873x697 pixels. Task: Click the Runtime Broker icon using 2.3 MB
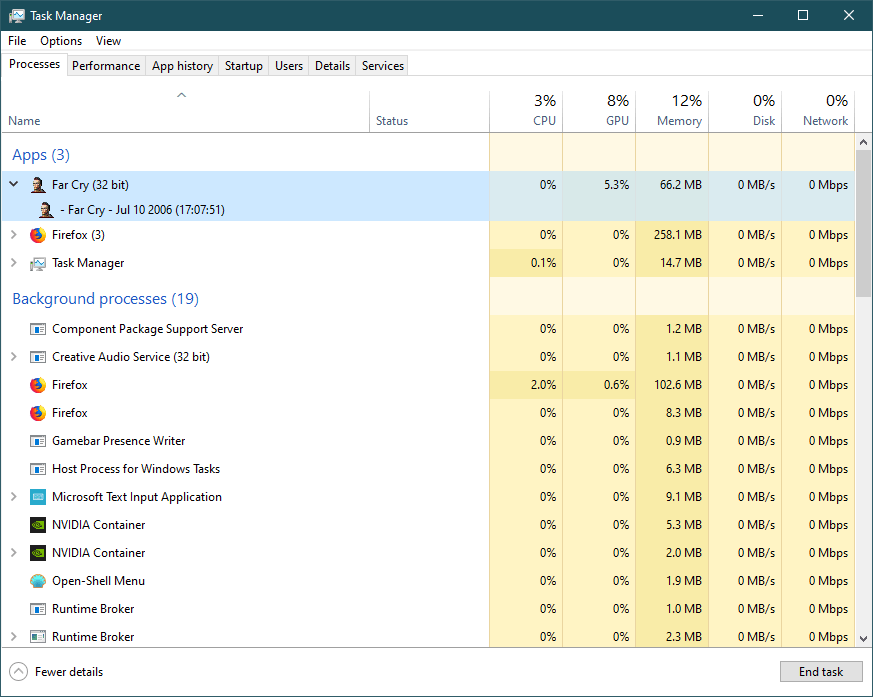38,636
